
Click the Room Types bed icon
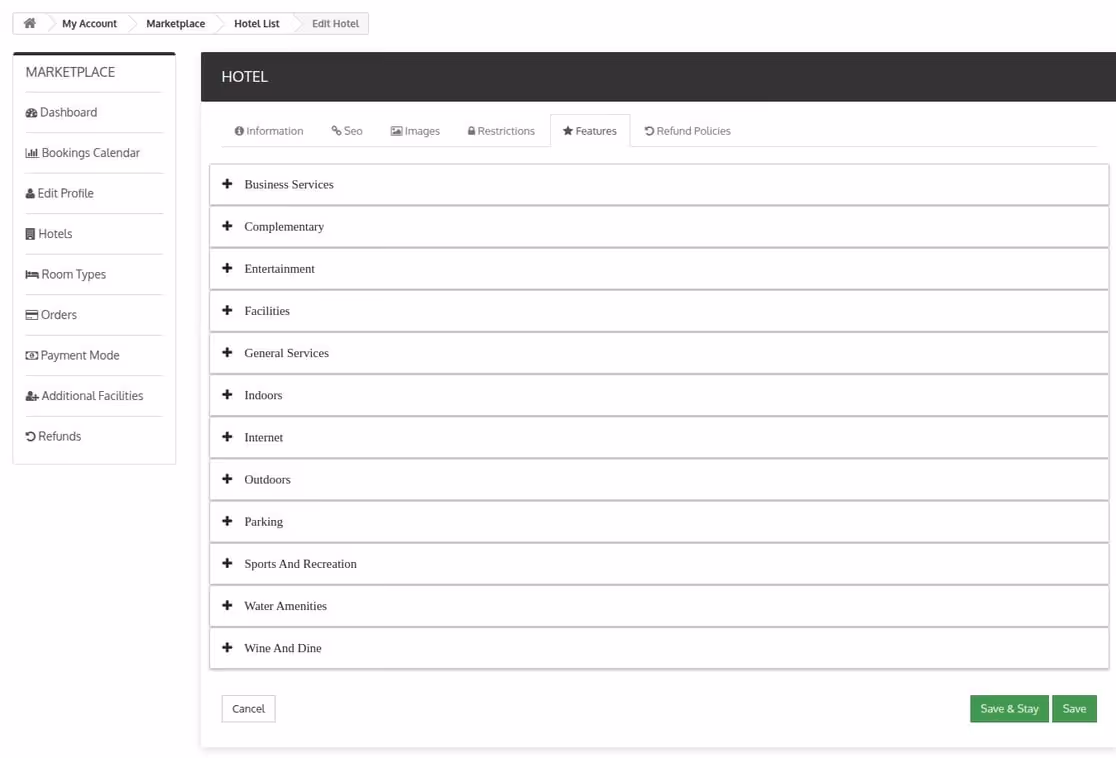[x=32, y=275]
